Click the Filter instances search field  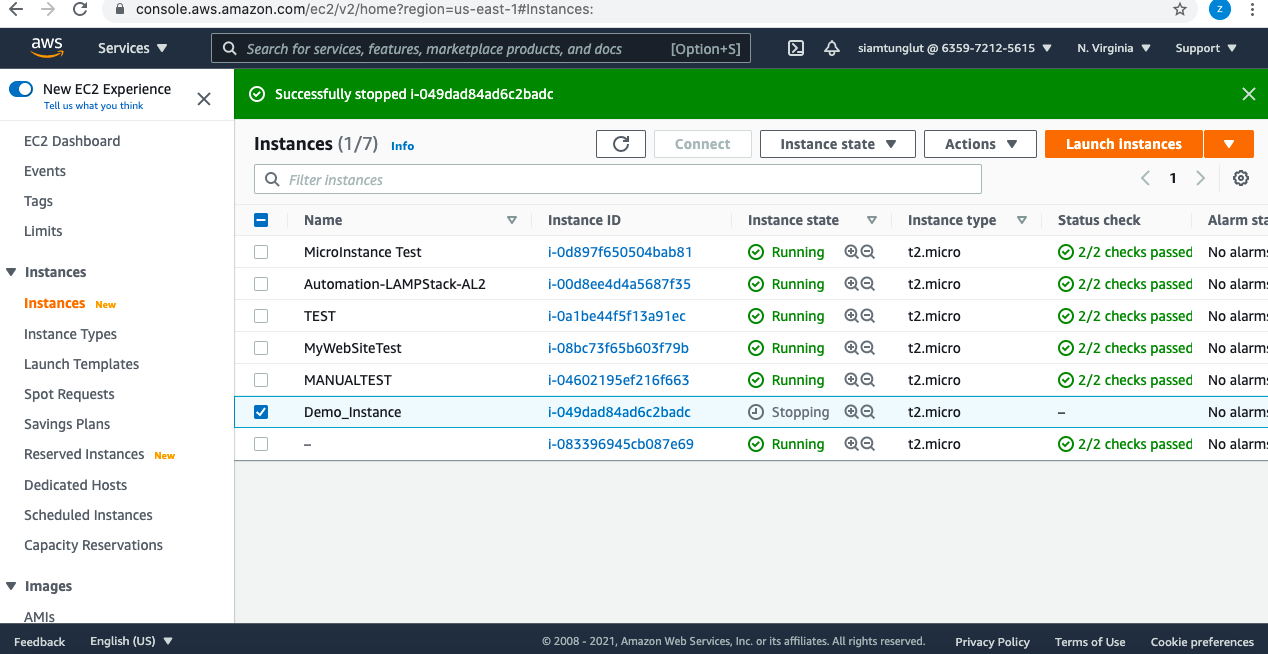[x=618, y=179]
